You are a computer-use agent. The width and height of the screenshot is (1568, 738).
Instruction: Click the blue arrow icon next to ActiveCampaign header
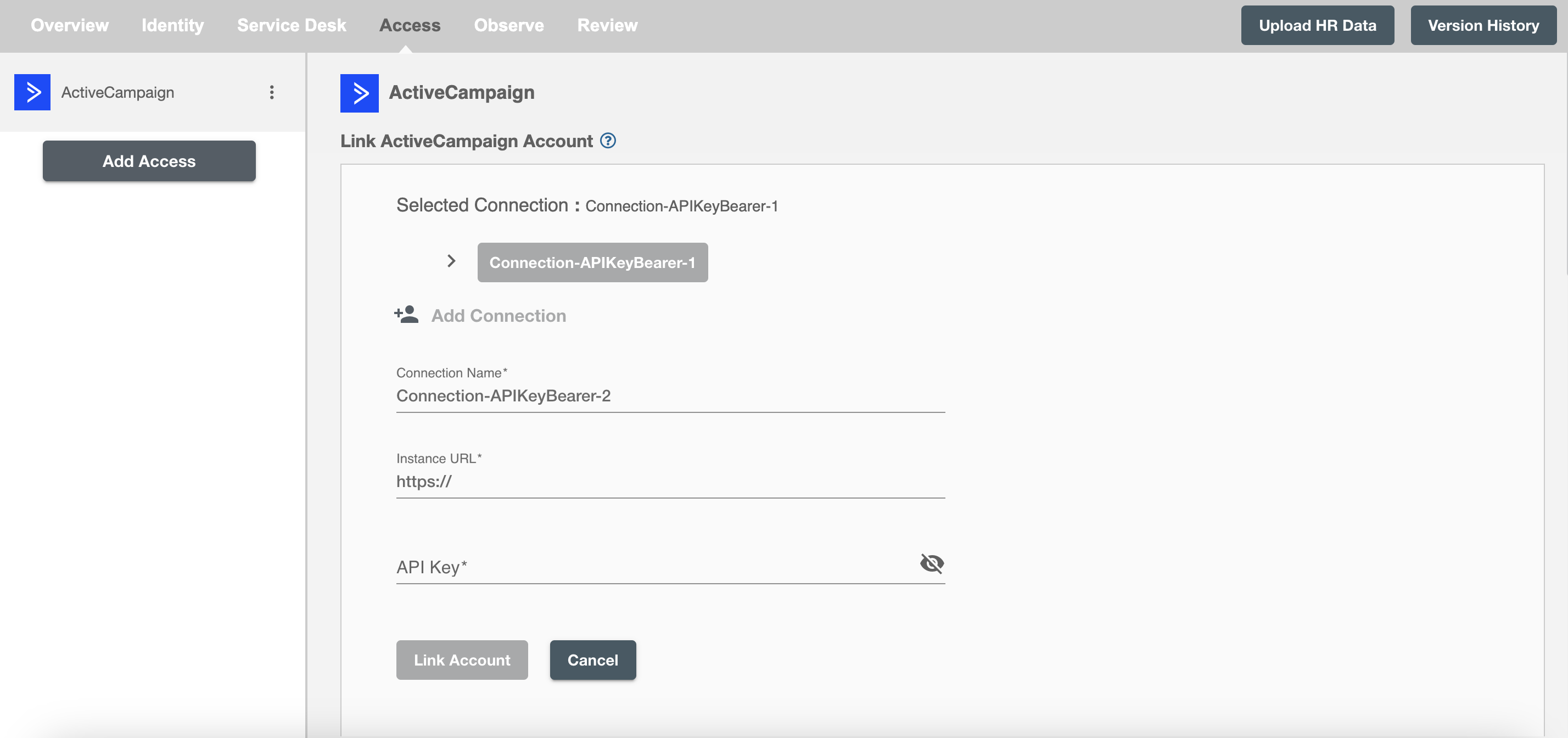(x=360, y=92)
